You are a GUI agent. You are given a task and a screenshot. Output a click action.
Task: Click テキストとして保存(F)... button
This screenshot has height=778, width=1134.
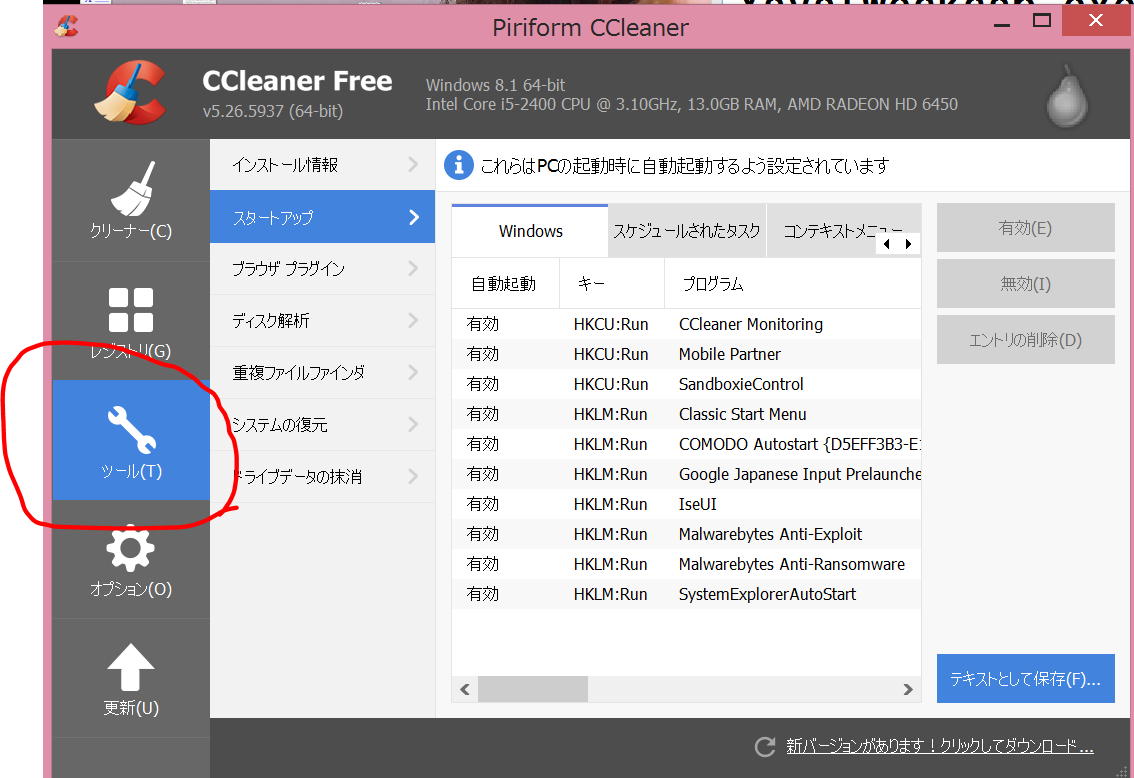pyautogui.click(x=1026, y=678)
